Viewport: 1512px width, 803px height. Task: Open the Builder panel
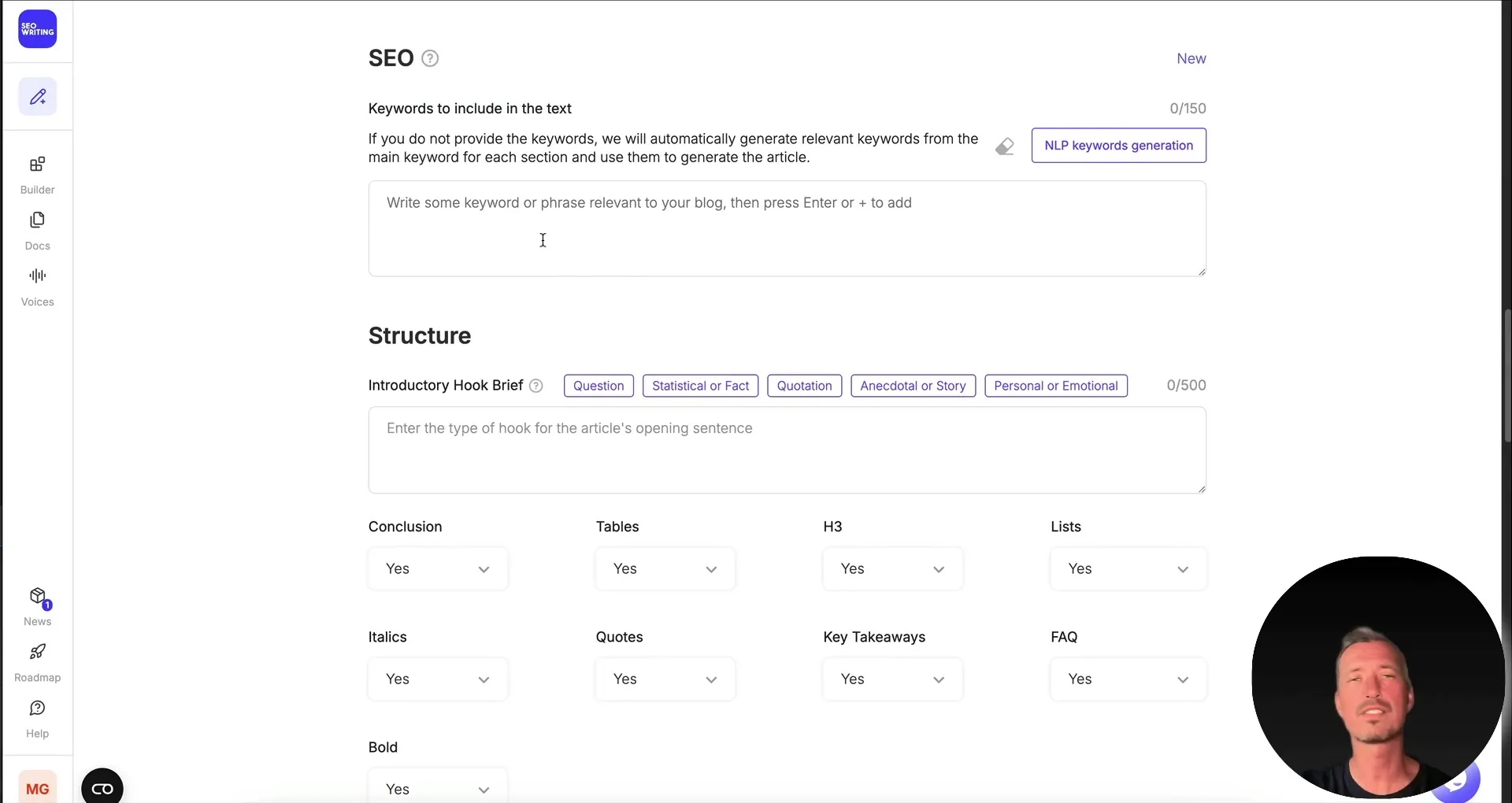(37, 173)
